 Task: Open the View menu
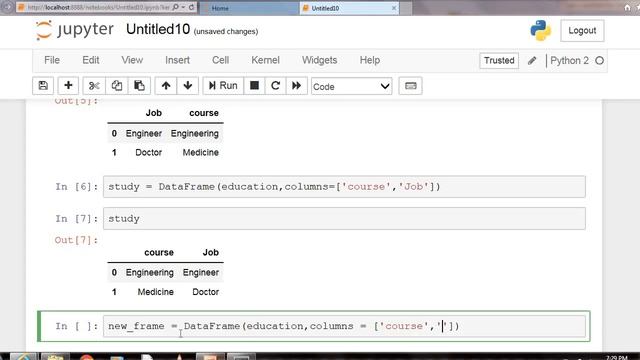pos(132,60)
